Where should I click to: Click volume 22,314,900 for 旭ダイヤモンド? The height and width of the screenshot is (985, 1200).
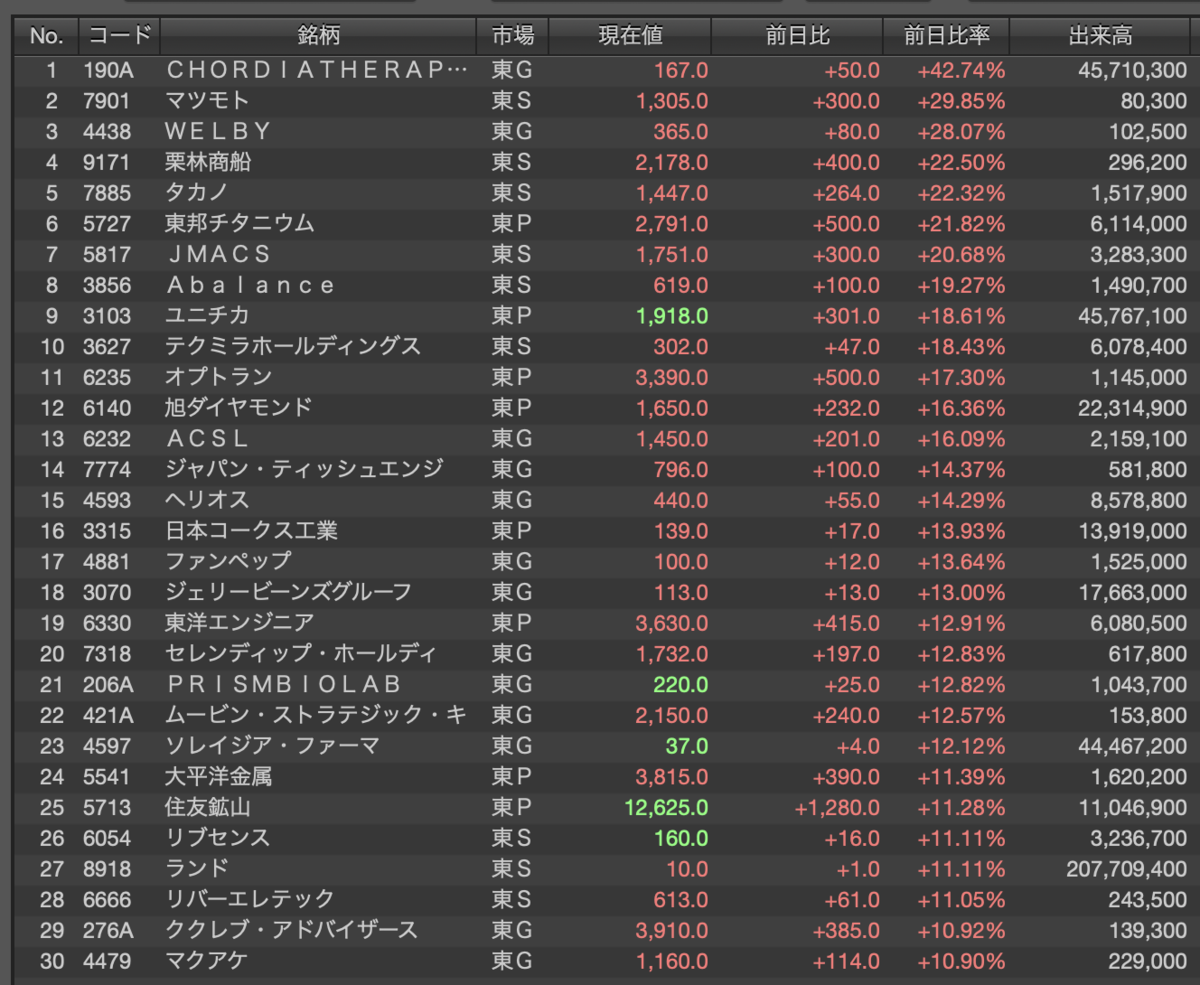(1131, 408)
